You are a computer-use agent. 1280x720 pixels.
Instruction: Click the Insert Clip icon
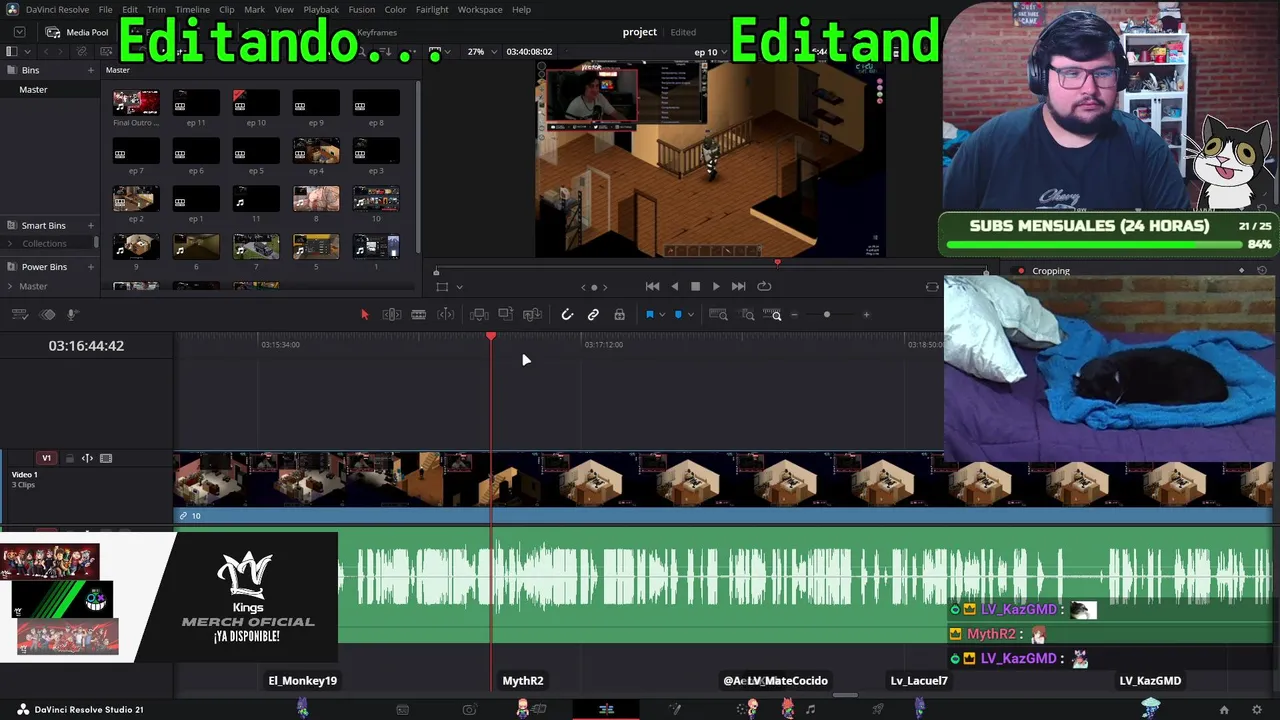point(479,315)
